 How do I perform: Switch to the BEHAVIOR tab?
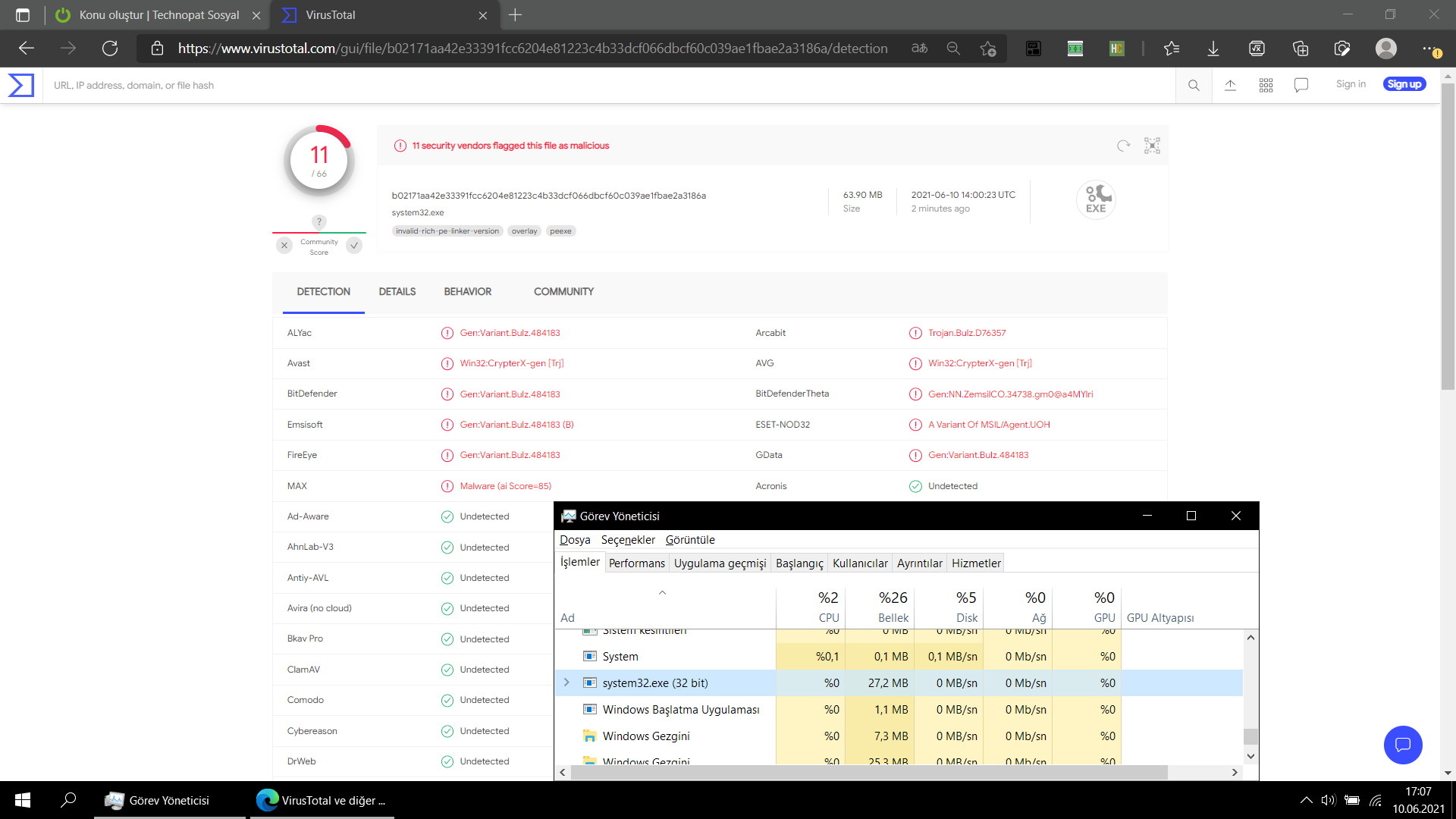click(x=467, y=292)
